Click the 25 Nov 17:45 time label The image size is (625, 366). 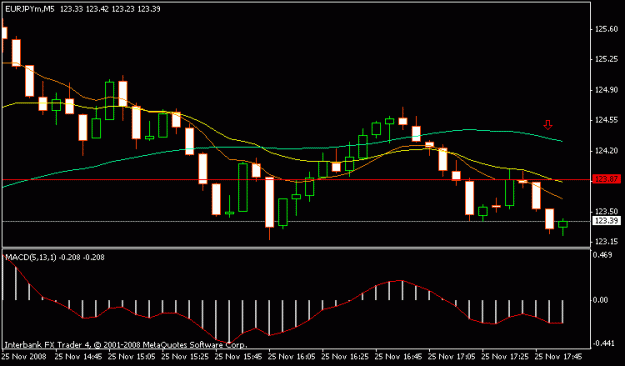pyautogui.click(x=559, y=356)
